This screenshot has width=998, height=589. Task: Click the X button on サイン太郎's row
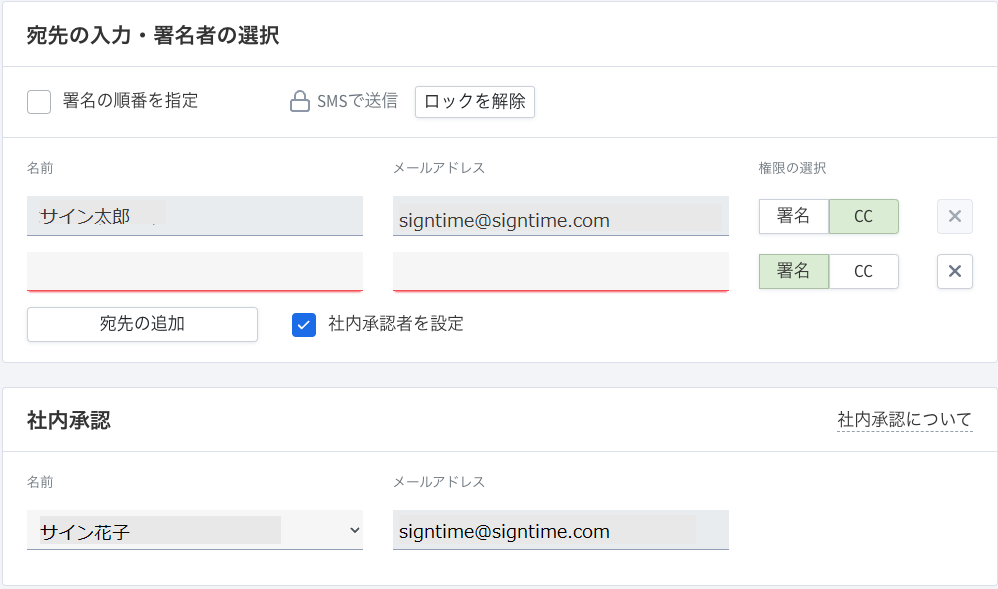(x=954, y=216)
